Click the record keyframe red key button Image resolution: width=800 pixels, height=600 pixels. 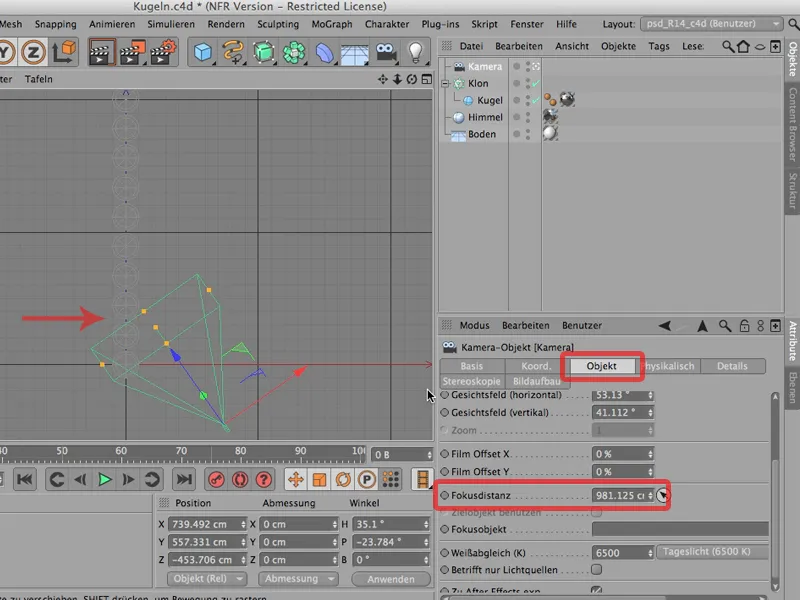[216, 480]
